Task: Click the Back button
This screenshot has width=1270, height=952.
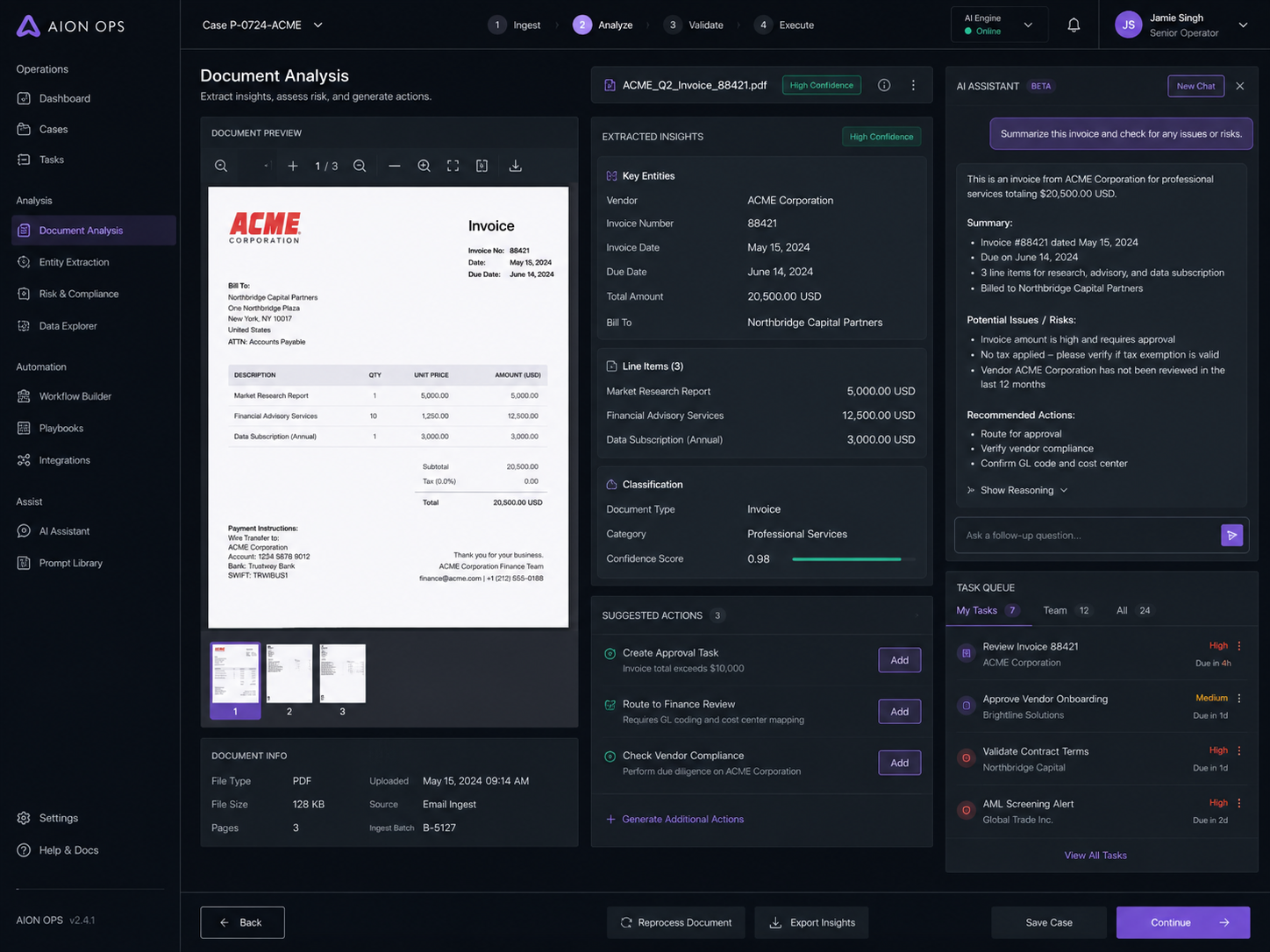Action: pyautogui.click(x=242, y=922)
